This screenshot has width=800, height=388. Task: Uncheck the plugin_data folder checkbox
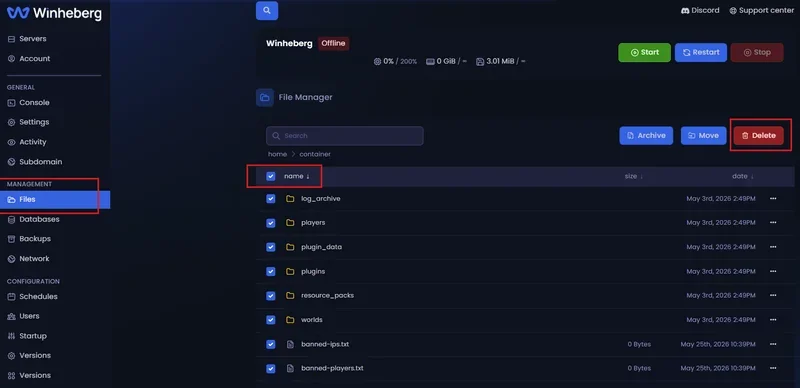(x=271, y=247)
